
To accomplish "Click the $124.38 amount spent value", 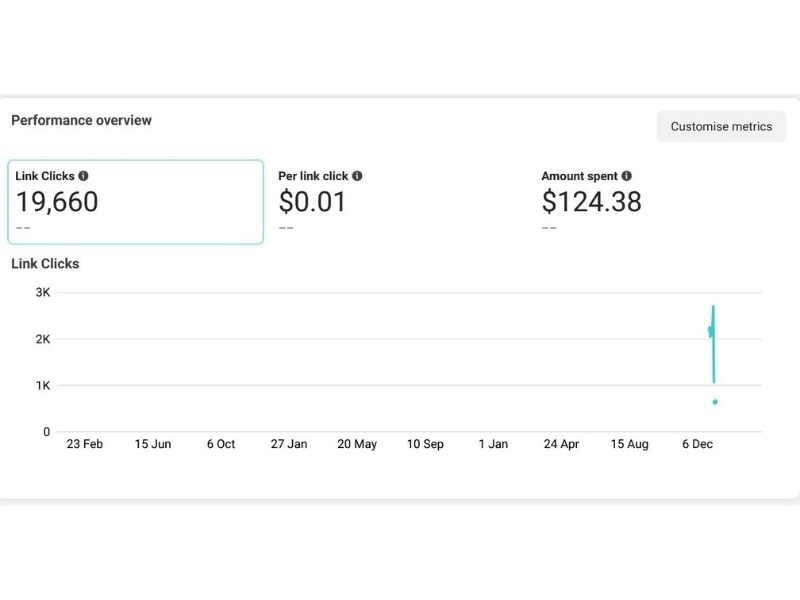I will (x=591, y=202).
